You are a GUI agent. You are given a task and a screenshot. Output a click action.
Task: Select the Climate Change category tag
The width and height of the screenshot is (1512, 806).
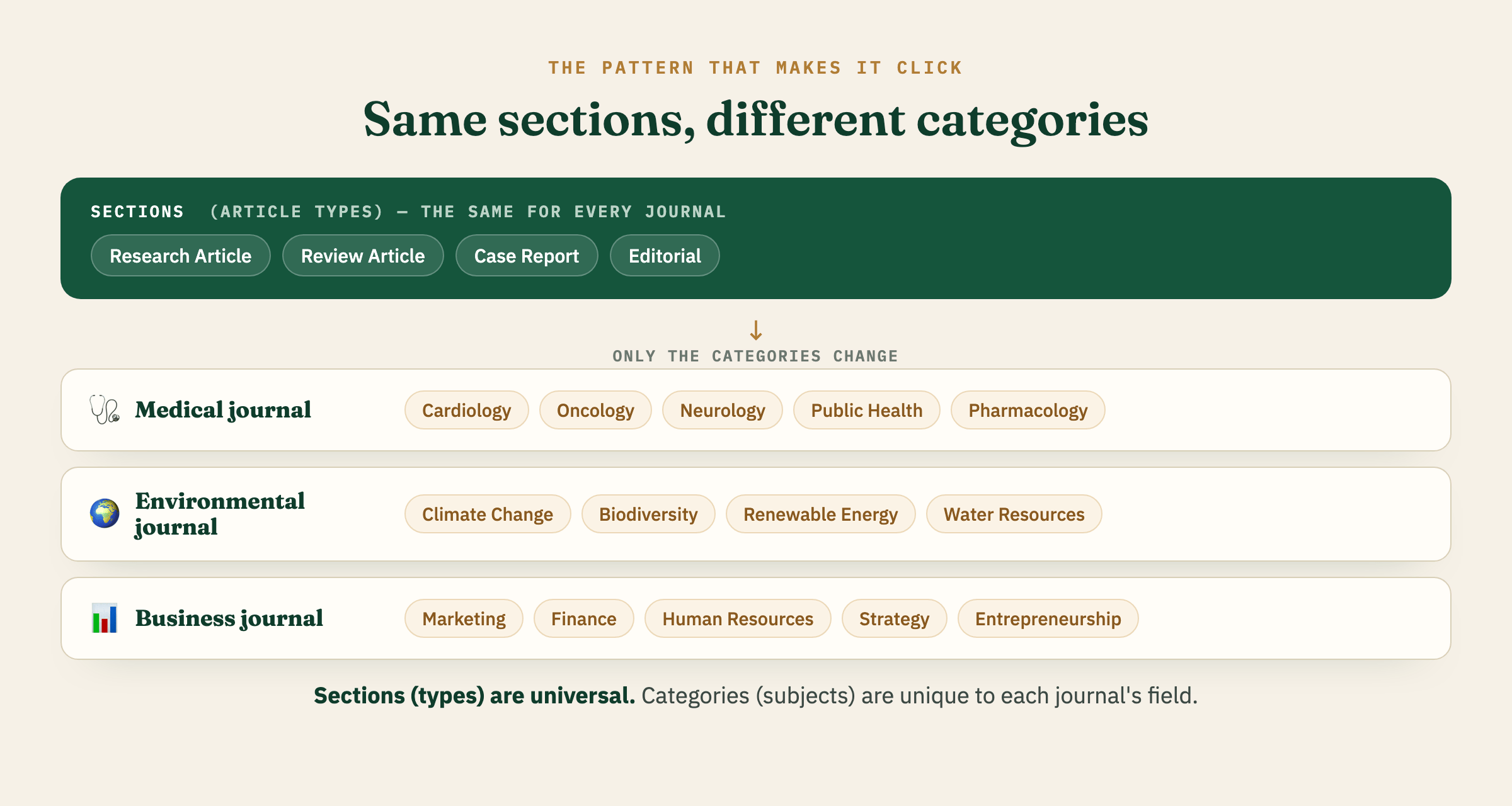click(x=488, y=514)
